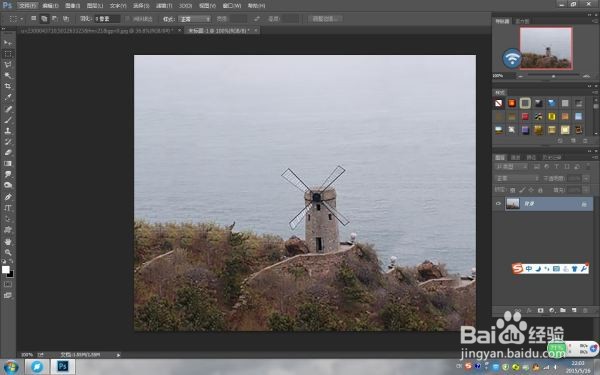Select the Eraser tool
This screenshot has height=375, width=600.
[8, 153]
